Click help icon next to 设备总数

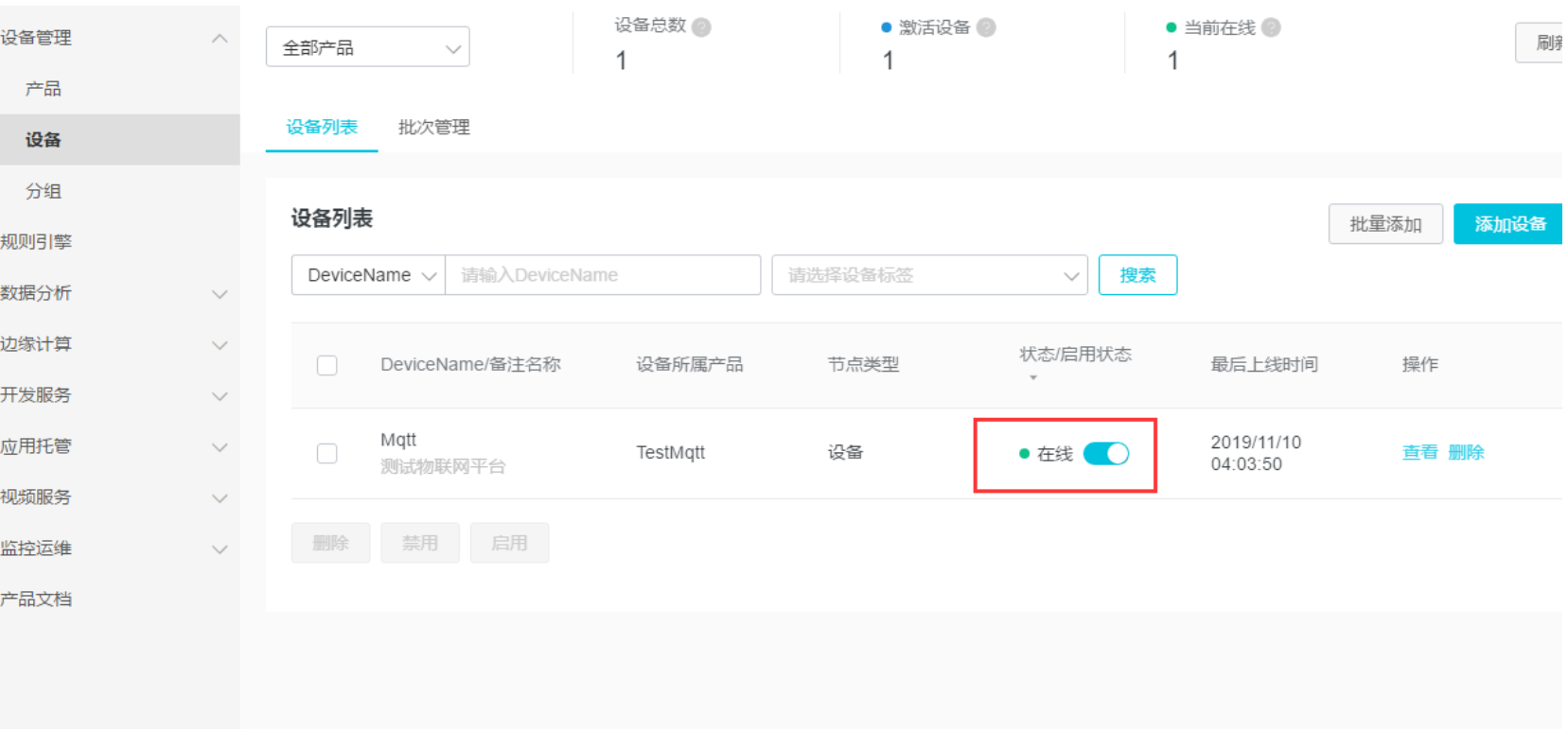coord(701,27)
